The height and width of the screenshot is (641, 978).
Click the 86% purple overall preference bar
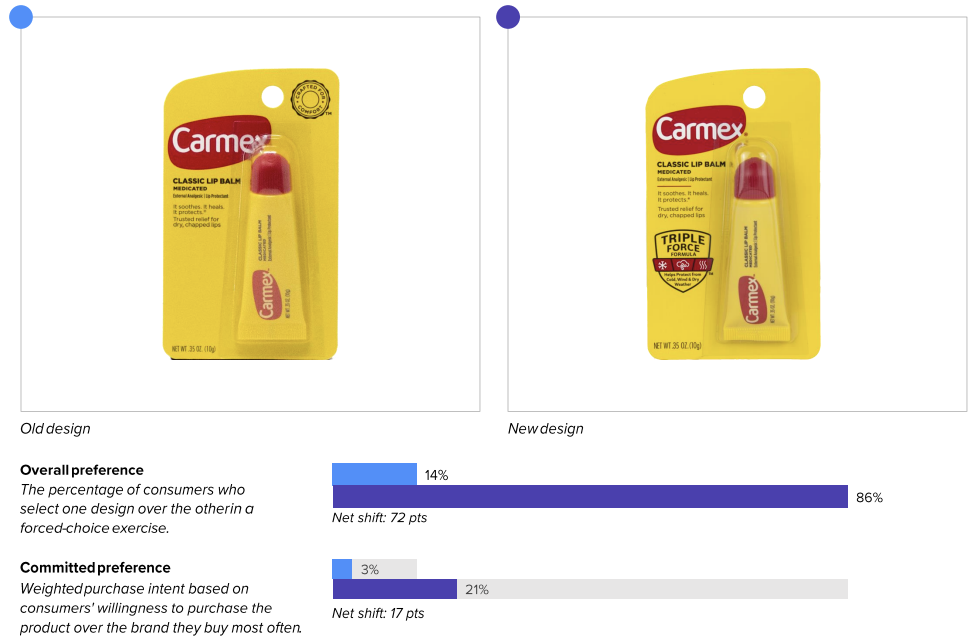[590, 496]
